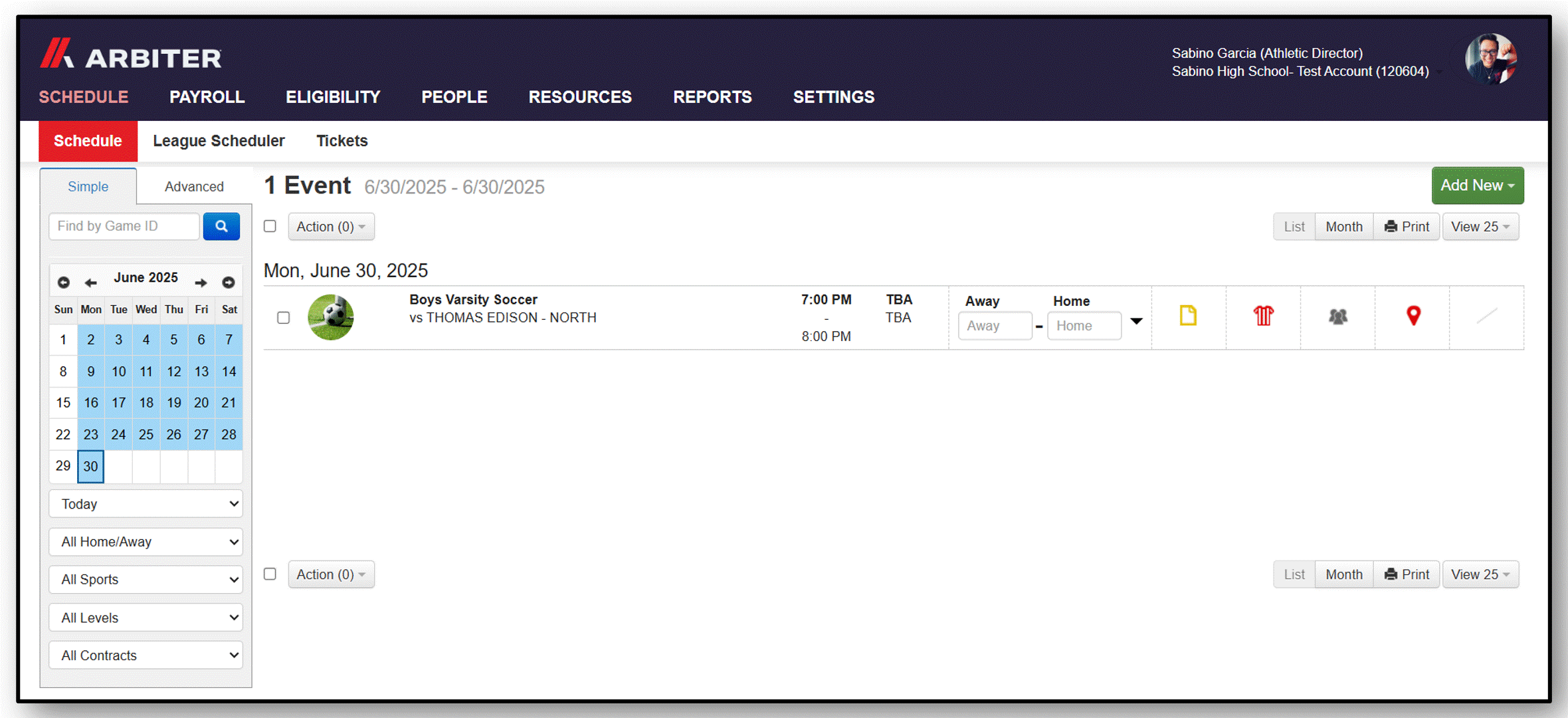Select June 29 in the calendar
Screen dimensions: 1568x718
pos(63,466)
